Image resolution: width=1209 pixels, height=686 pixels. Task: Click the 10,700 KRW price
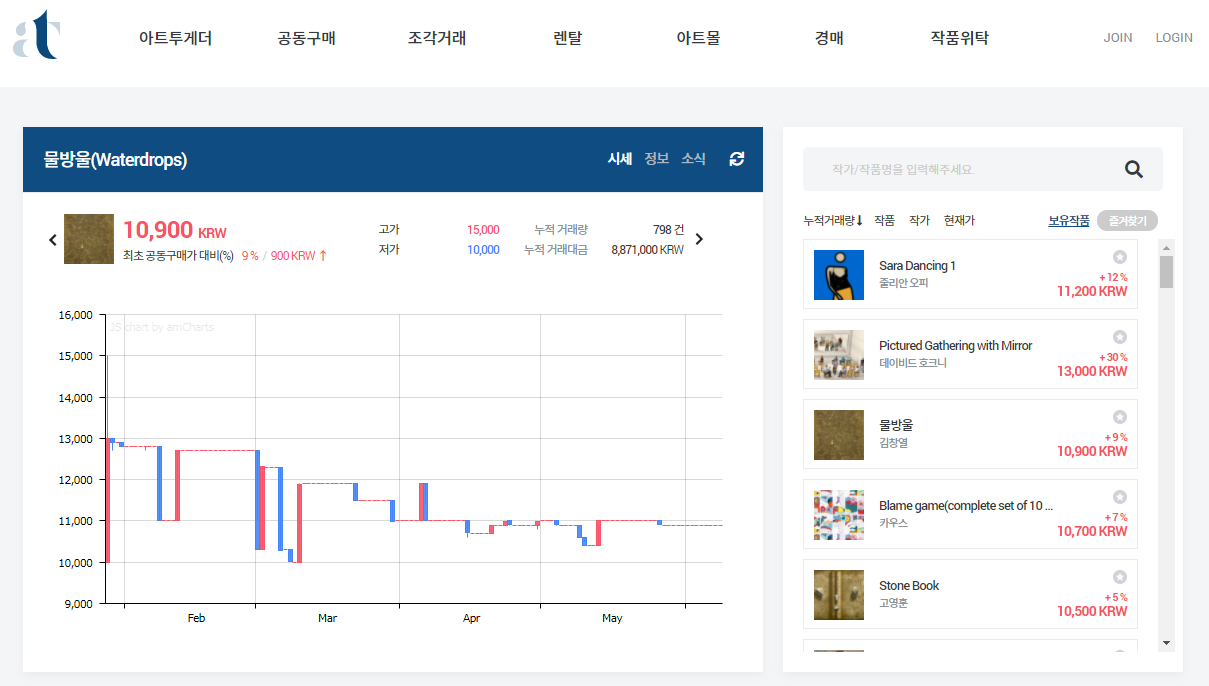coord(1091,532)
